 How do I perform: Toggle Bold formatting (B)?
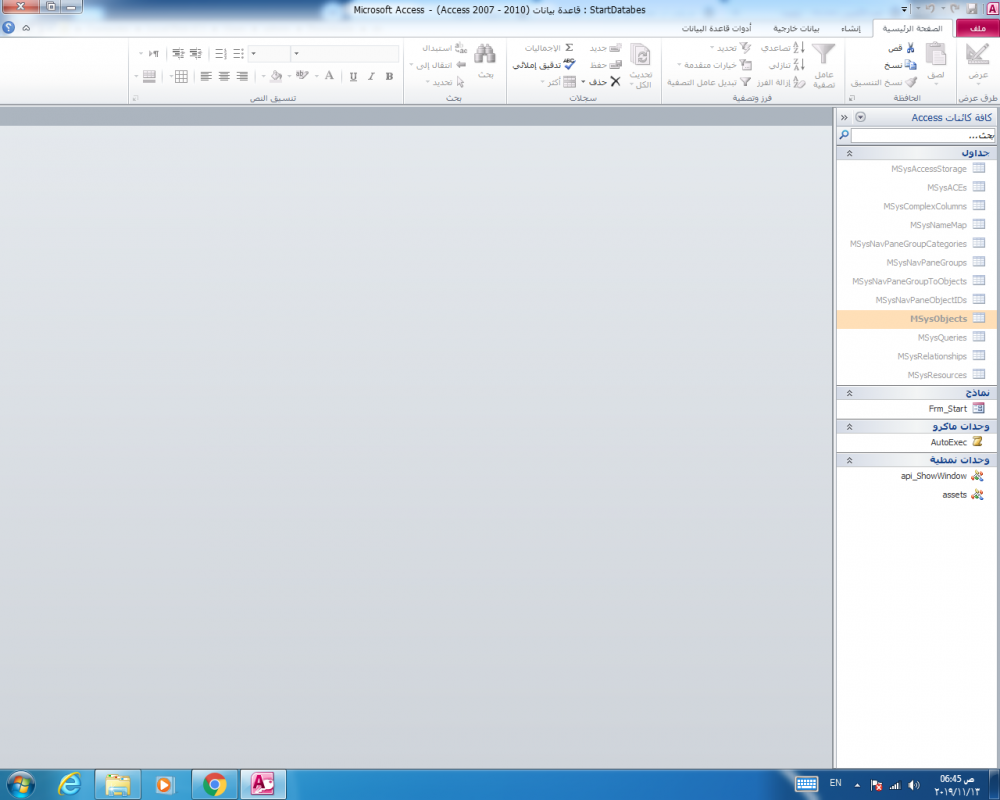coord(389,77)
